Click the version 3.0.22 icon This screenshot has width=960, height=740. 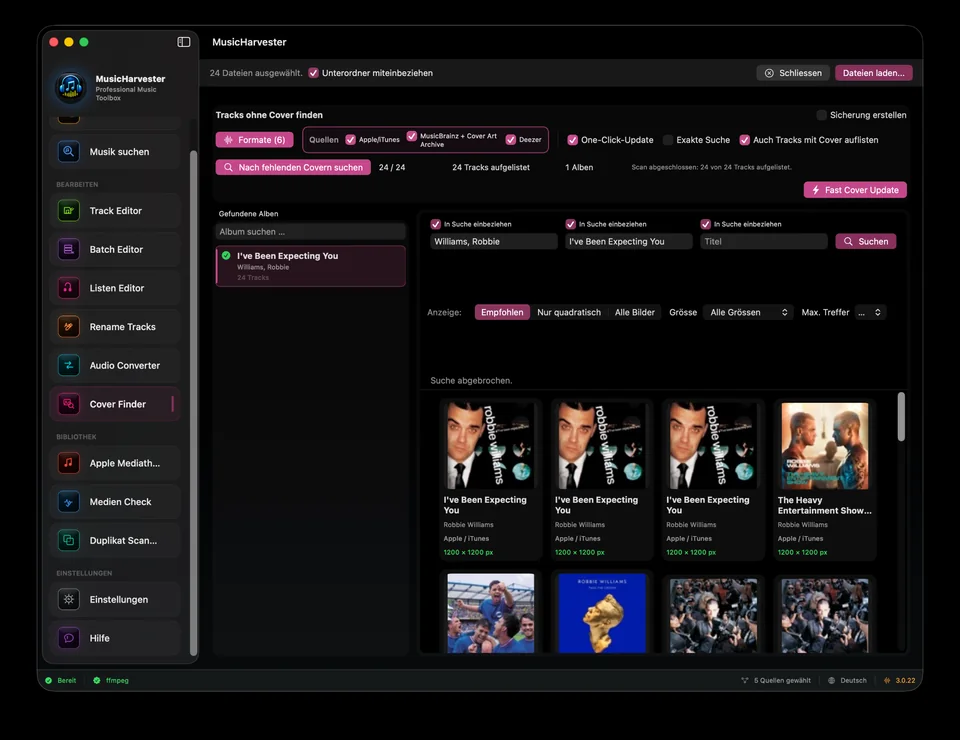click(x=887, y=680)
